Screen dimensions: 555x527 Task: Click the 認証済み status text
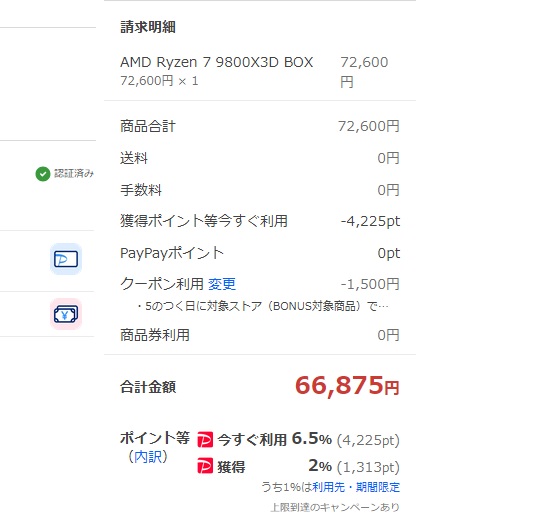click(74, 173)
